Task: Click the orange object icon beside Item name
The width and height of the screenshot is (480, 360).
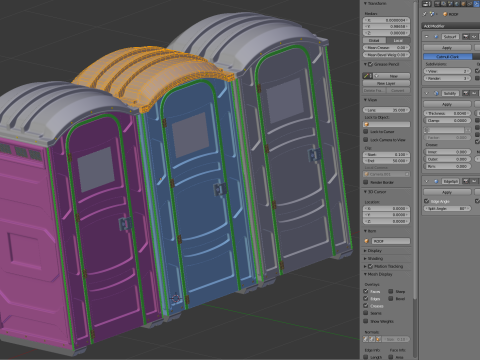Action: (x=367, y=241)
